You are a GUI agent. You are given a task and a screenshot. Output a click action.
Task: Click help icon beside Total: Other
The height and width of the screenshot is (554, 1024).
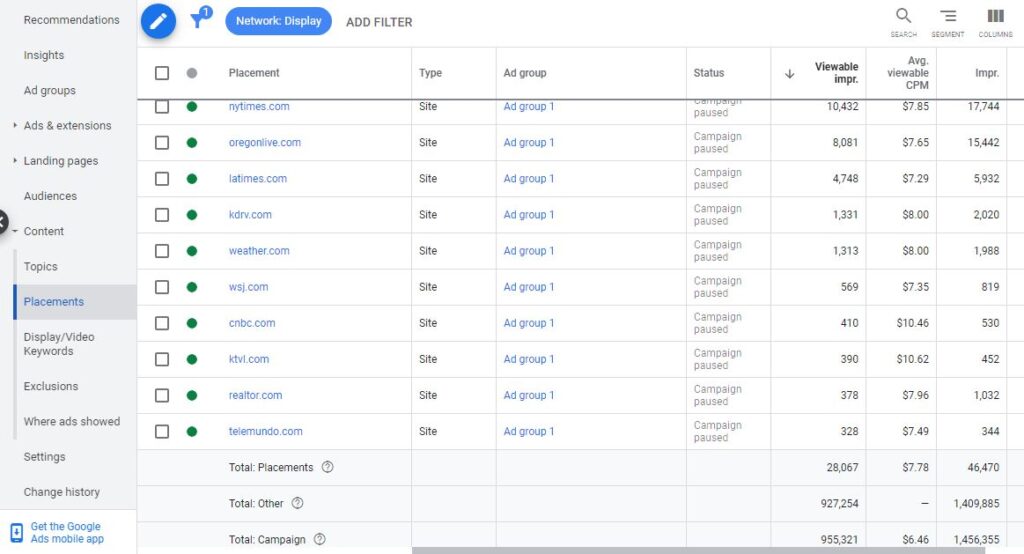point(298,503)
